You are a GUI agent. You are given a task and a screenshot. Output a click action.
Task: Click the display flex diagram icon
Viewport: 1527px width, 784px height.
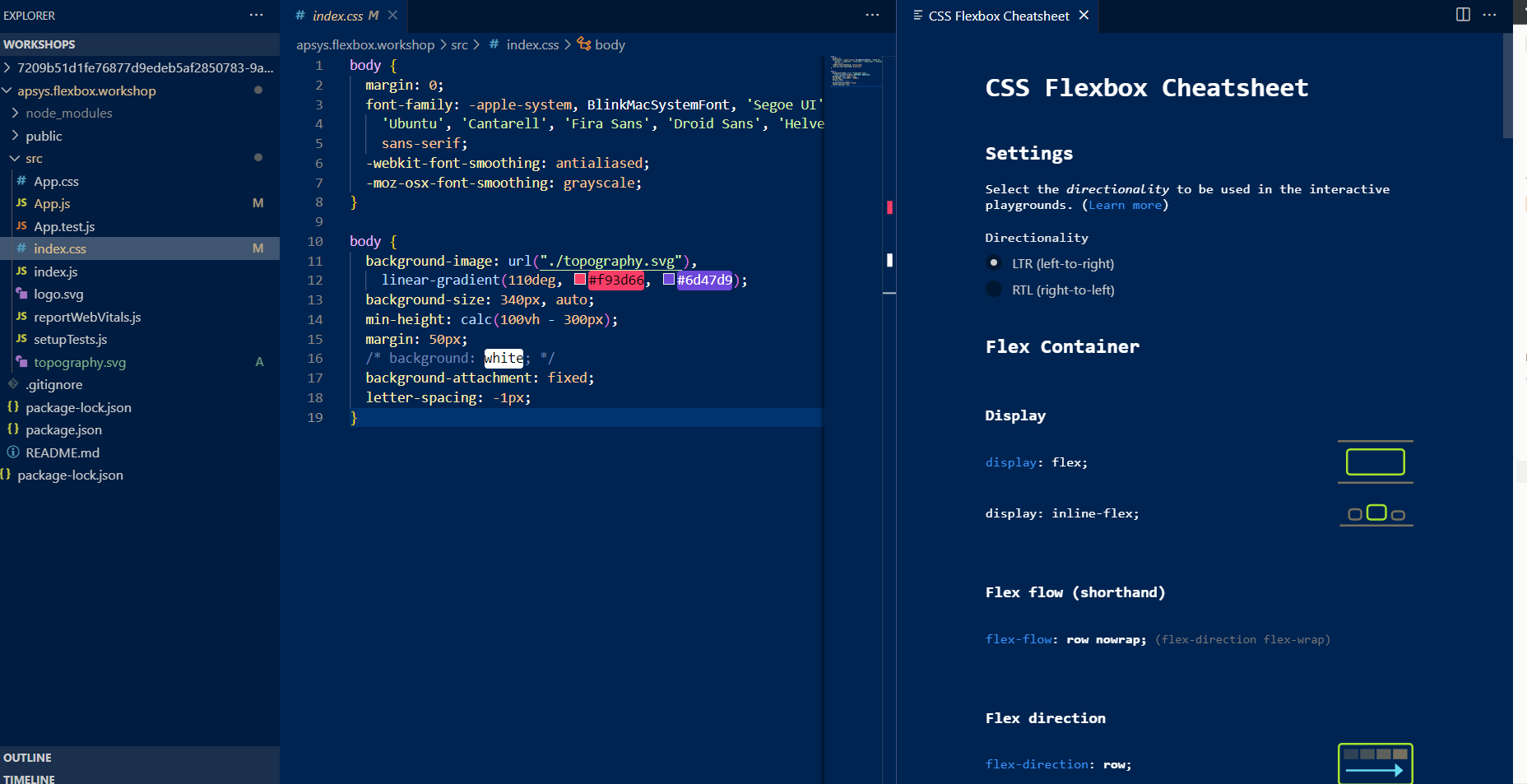[1375, 462]
